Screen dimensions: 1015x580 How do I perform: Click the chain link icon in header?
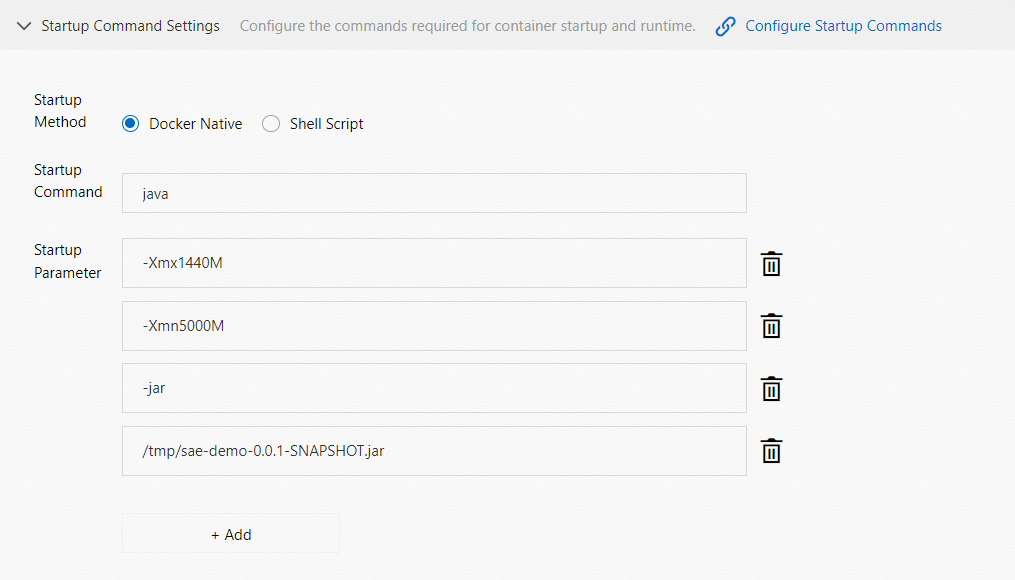click(726, 27)
